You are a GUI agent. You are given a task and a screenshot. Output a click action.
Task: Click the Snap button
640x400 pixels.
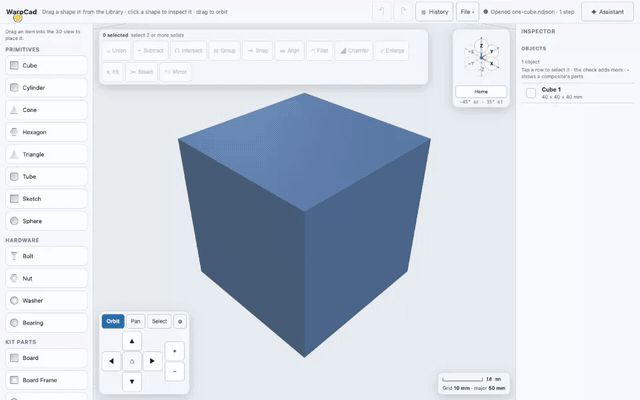[258, 51]
